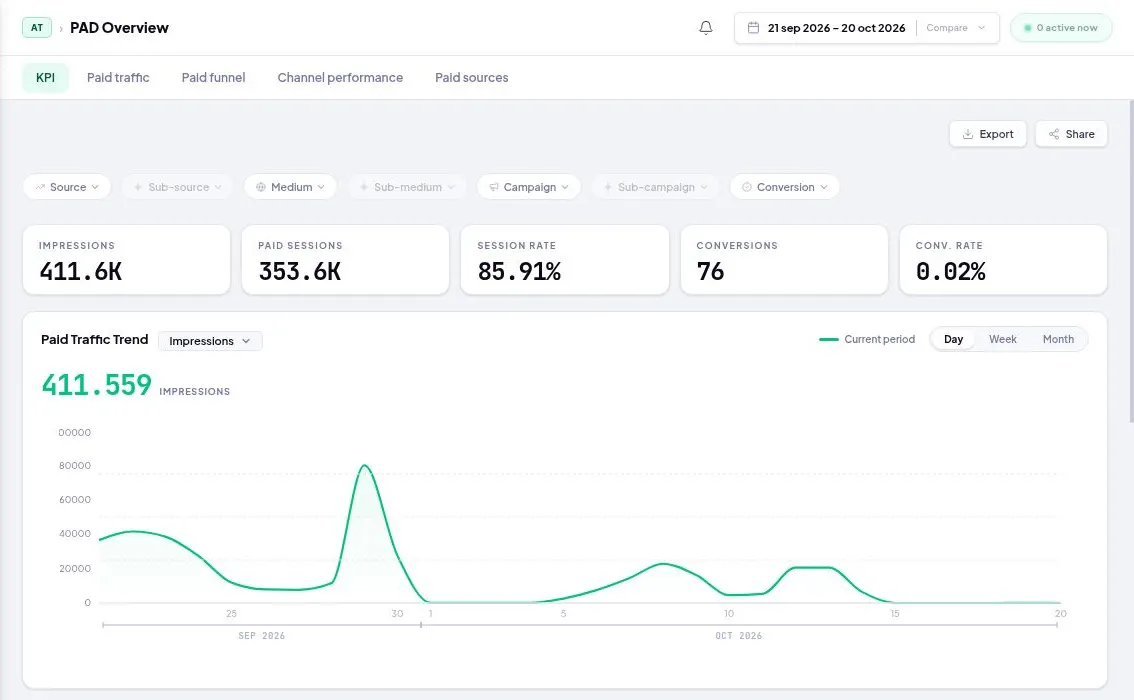Screen dimensions: 1134x700
Task: Click the Conversion filter circle icon
Action: coord(747,187)
